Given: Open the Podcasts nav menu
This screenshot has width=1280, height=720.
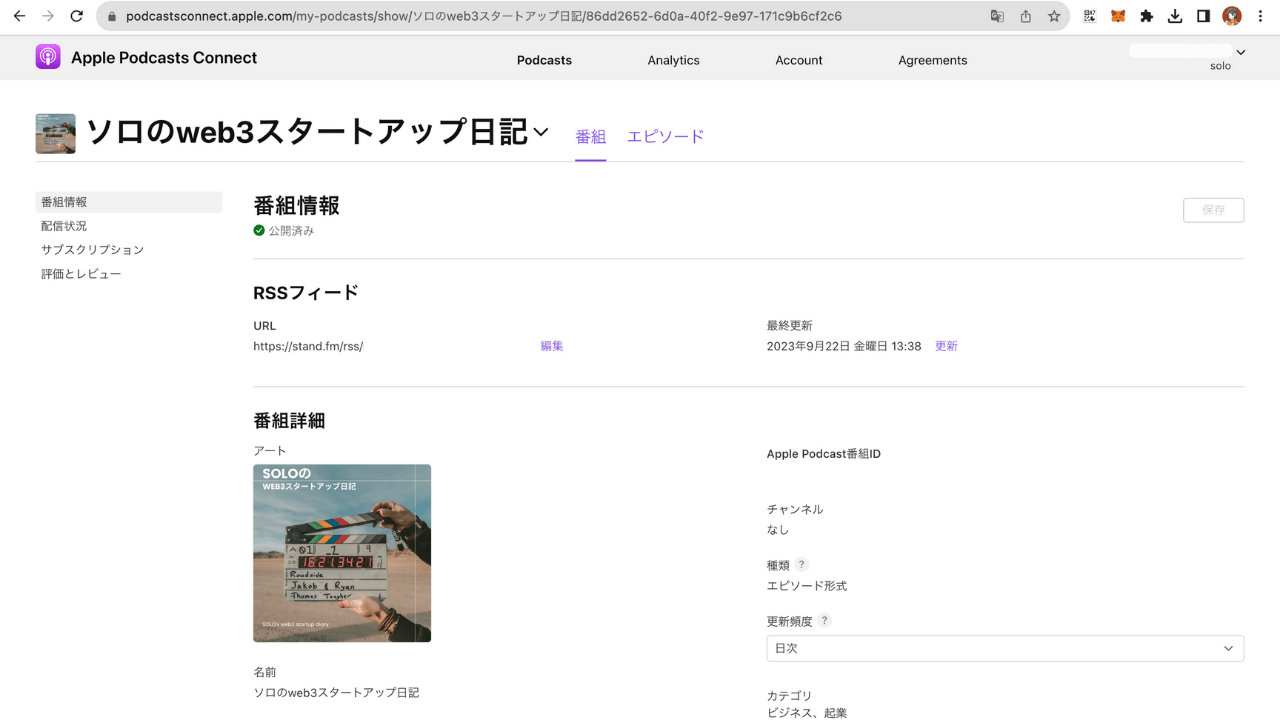Looking at the screenshot, I should coord(544,60).
